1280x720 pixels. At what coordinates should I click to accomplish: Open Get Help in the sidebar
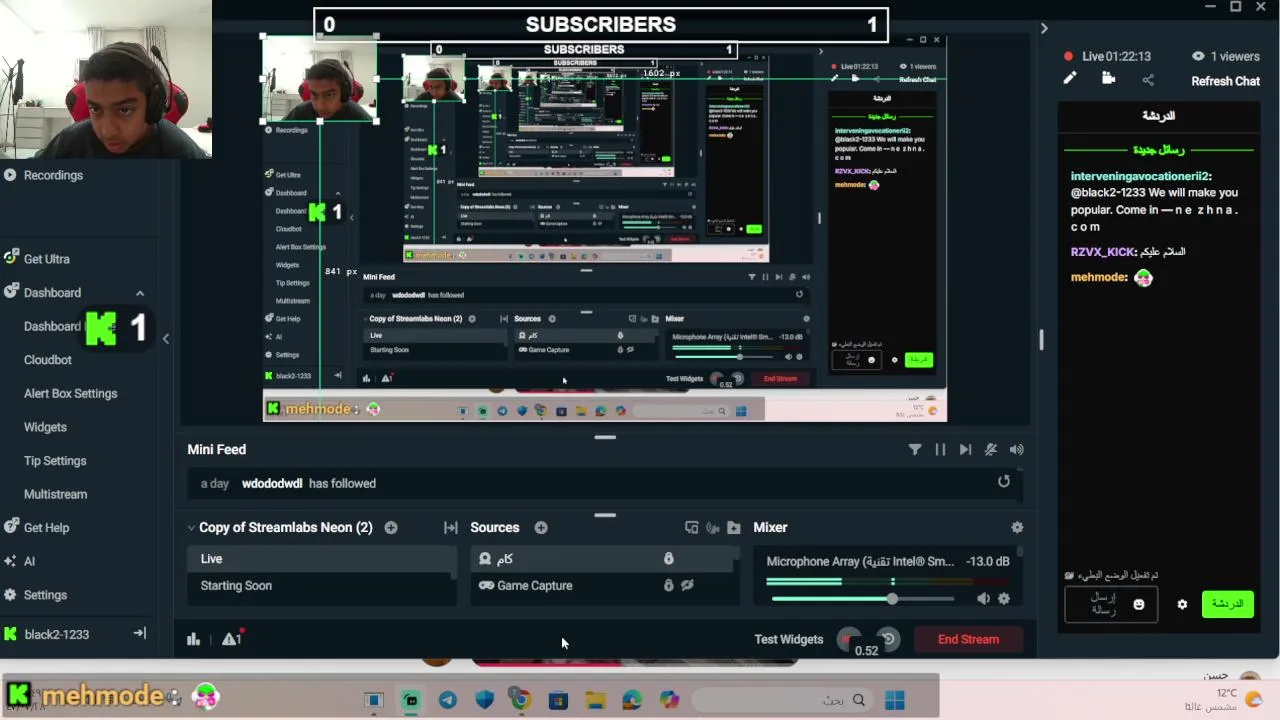[x=47, y=528]
